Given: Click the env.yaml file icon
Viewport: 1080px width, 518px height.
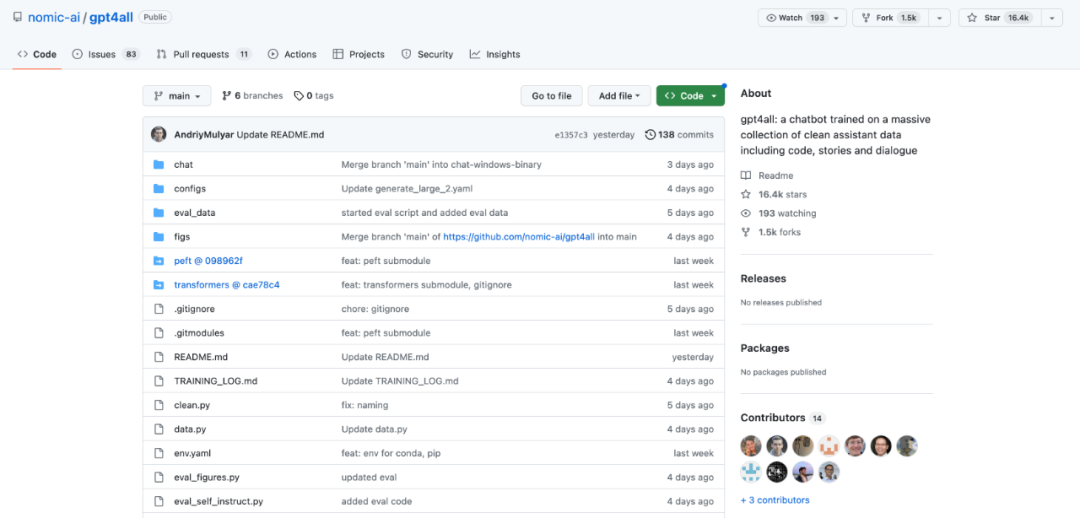Looking at the screenshot, I should (159, 453).
